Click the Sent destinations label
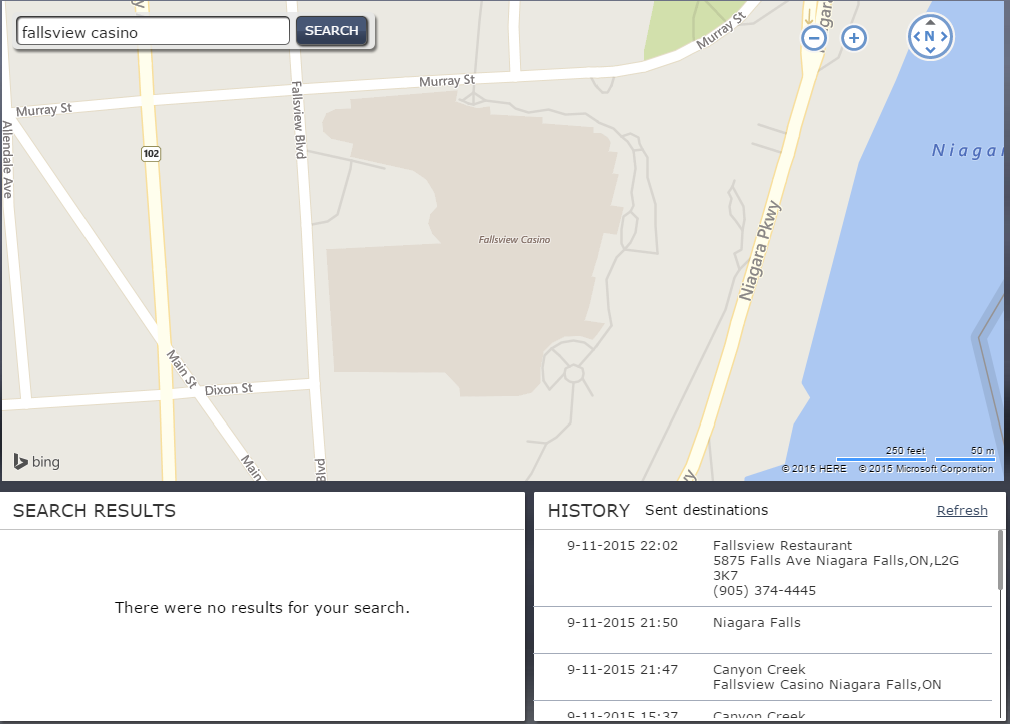Viewport: 1010px width, 724px height. [x=707, y=510]
